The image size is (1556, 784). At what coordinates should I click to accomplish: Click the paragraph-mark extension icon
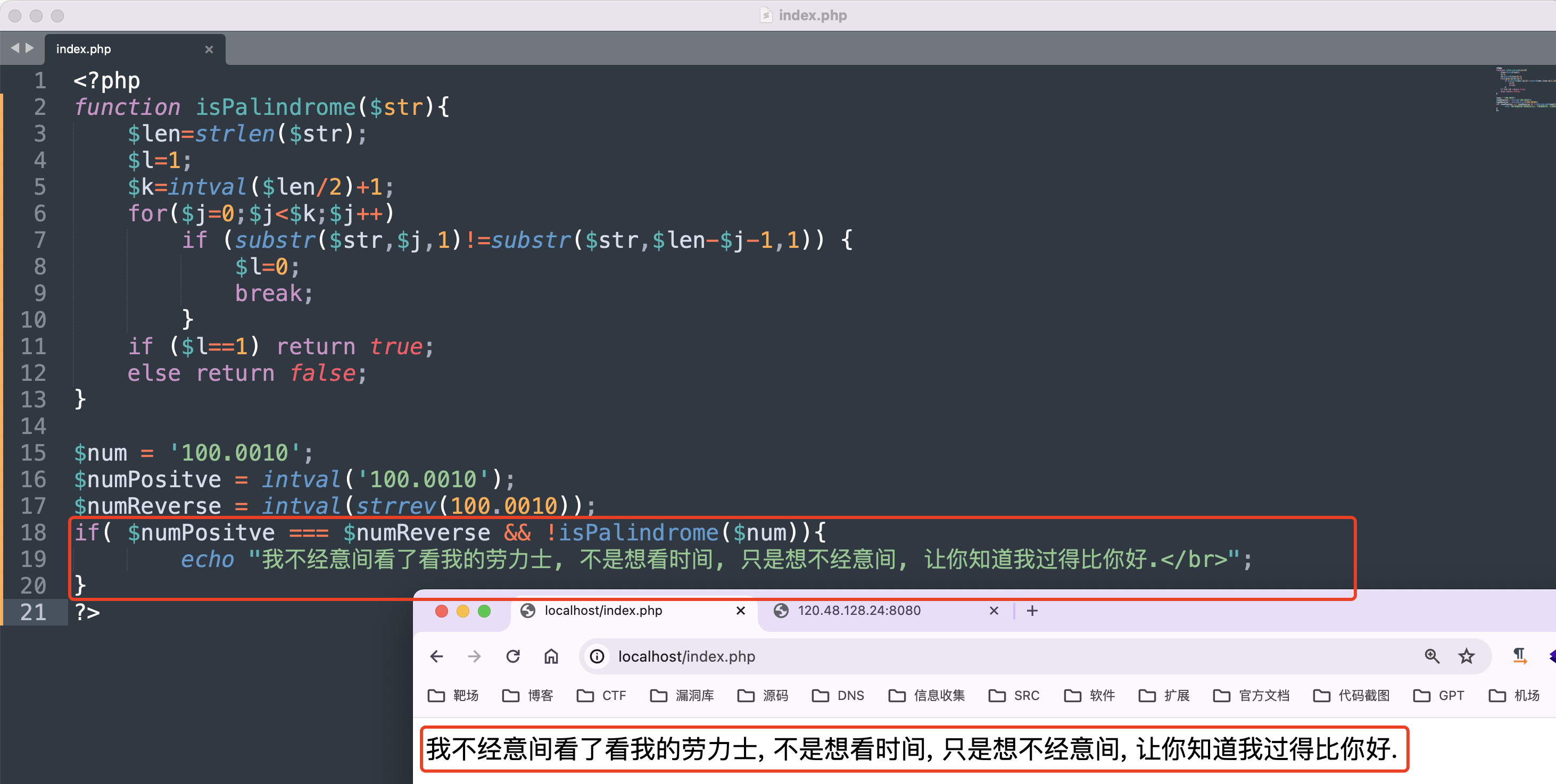1520,656
